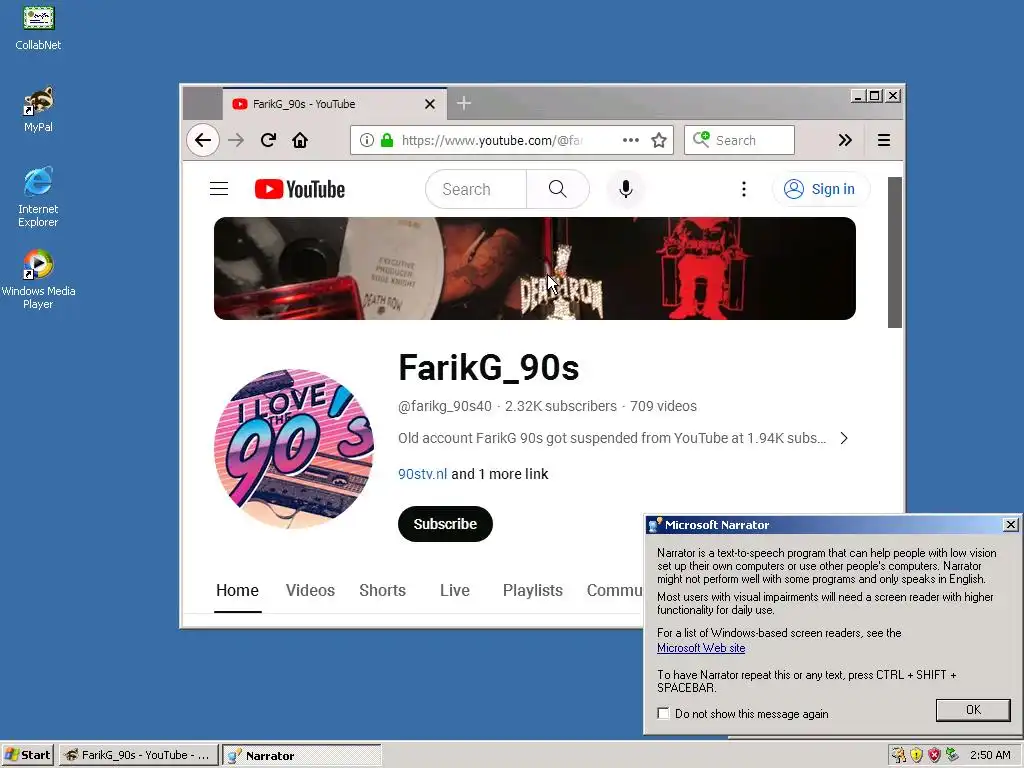Open the browser hamburger menu
Image resolution: width=1024 pixels, height=768 pixels.
(884, 140)
